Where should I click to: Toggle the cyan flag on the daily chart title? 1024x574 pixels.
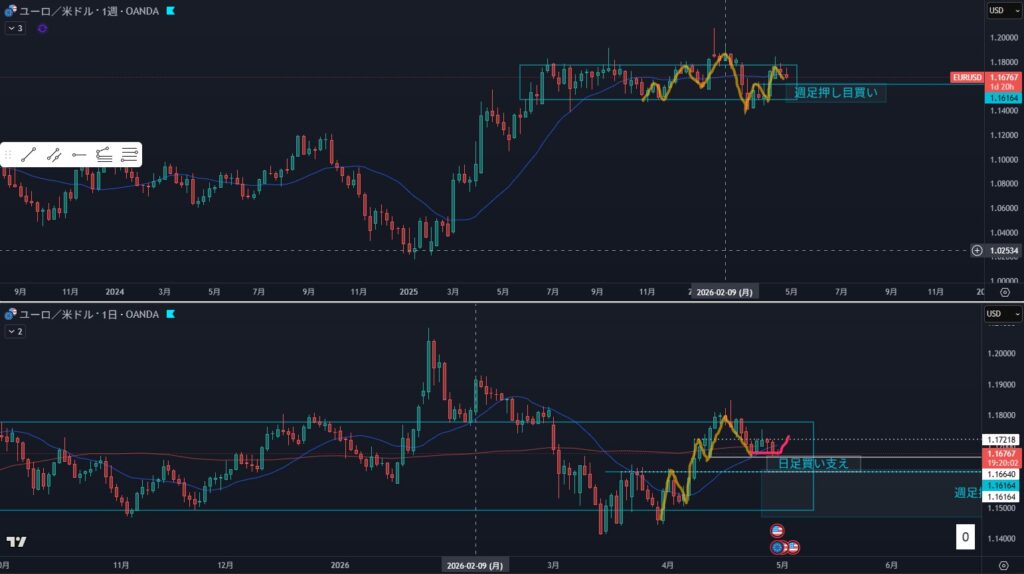coord(171,314)
